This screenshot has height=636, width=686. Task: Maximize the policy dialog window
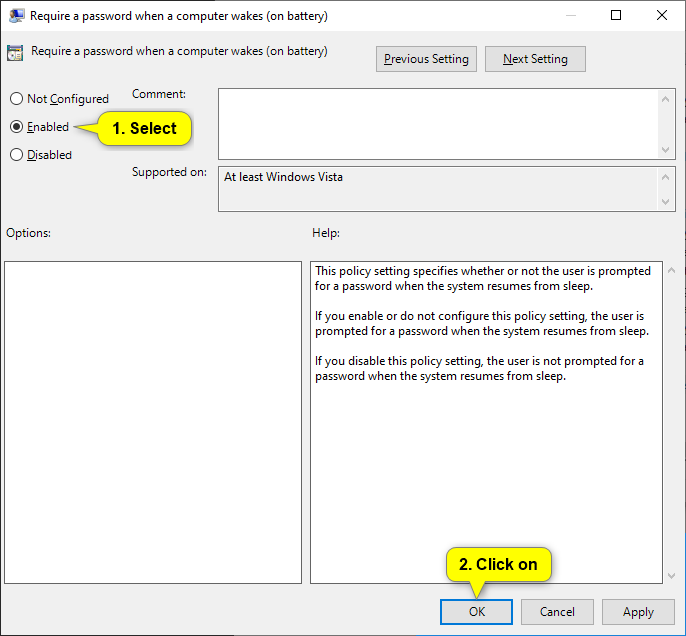(616, 16)
